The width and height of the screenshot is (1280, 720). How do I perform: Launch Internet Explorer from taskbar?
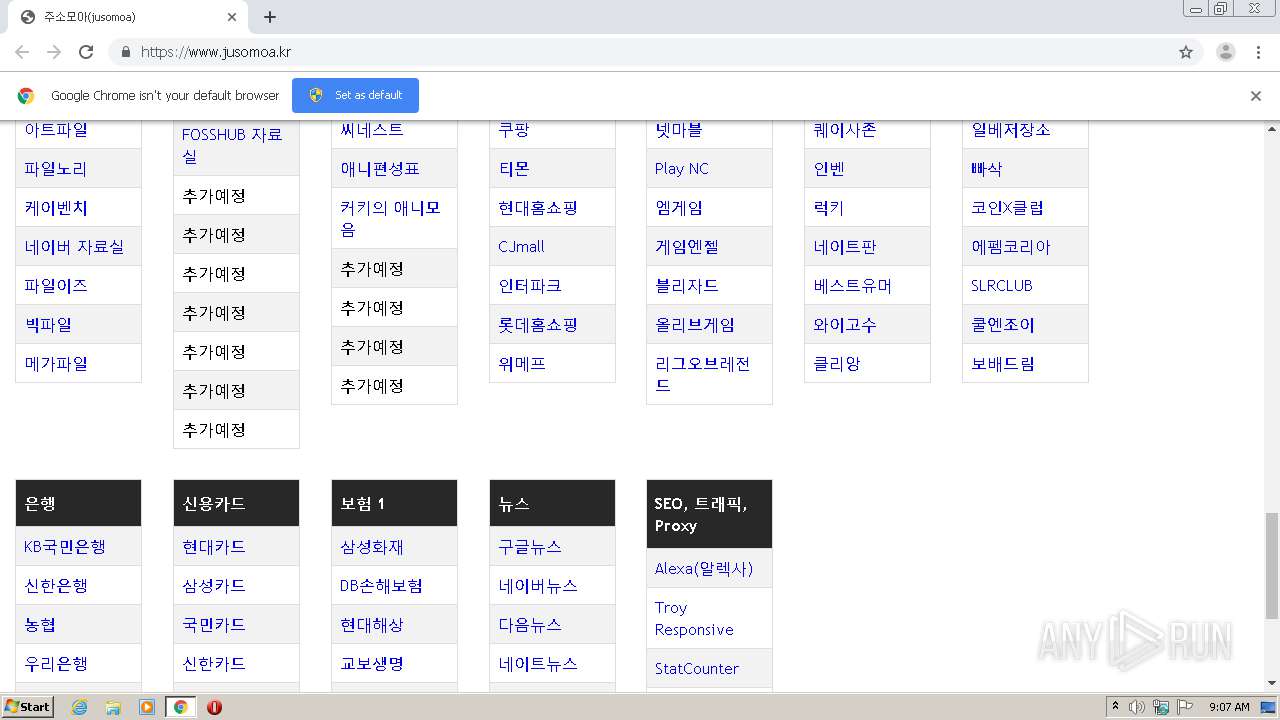click(x=79, y=707)
